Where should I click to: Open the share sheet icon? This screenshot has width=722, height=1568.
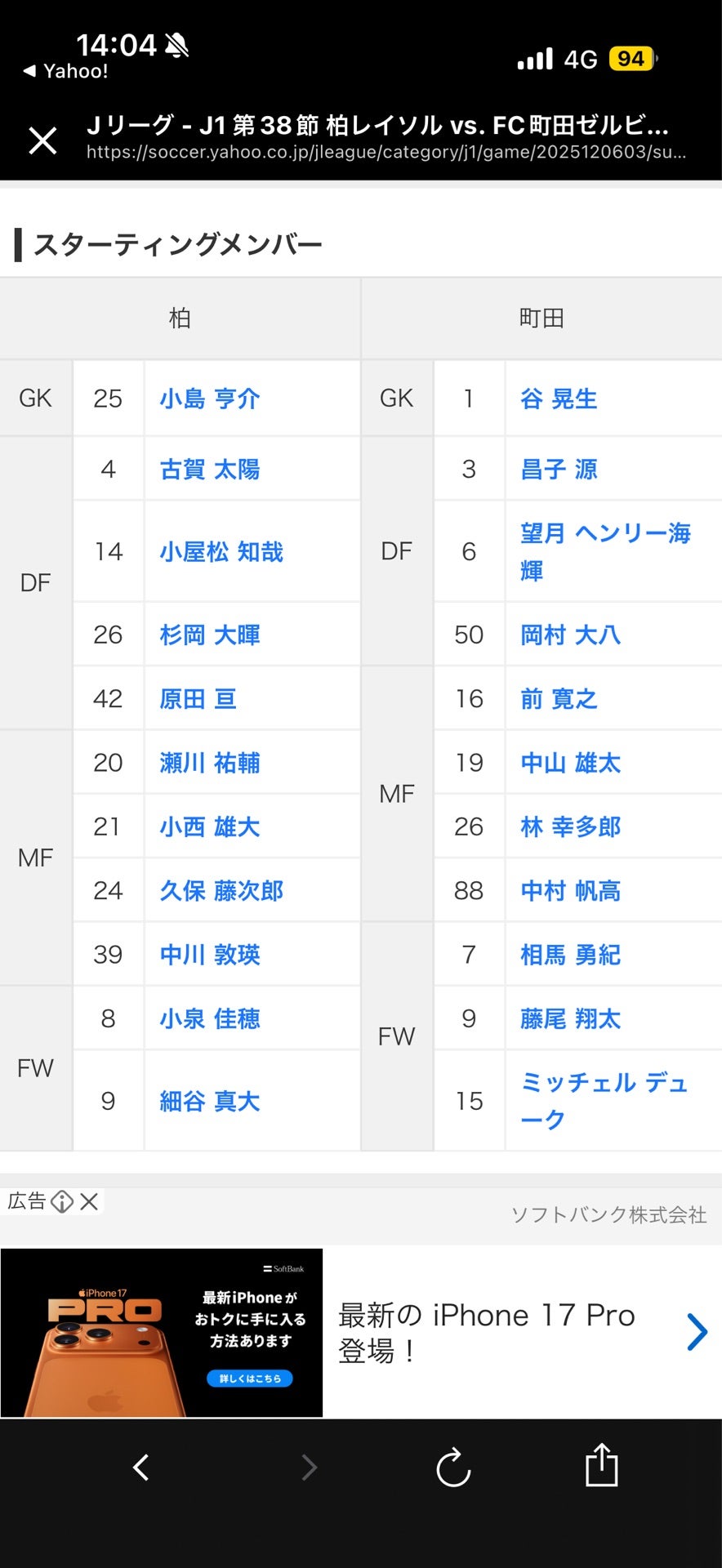coord(601,1465)
